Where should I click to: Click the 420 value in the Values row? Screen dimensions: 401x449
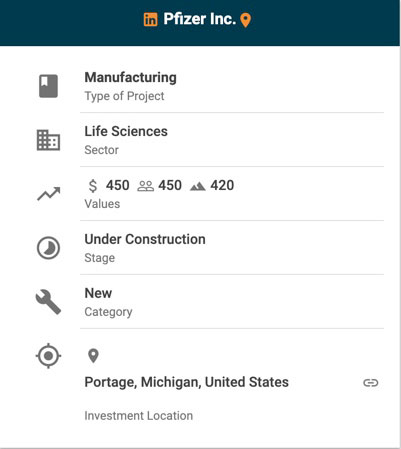[x=222, y=185]
